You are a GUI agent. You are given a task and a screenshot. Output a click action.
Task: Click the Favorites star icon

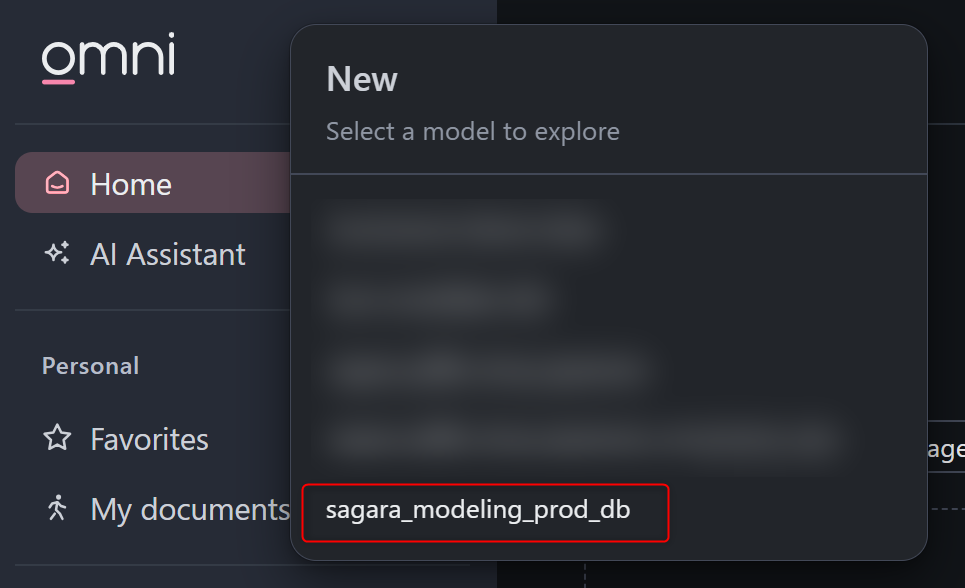click(57, 438)
